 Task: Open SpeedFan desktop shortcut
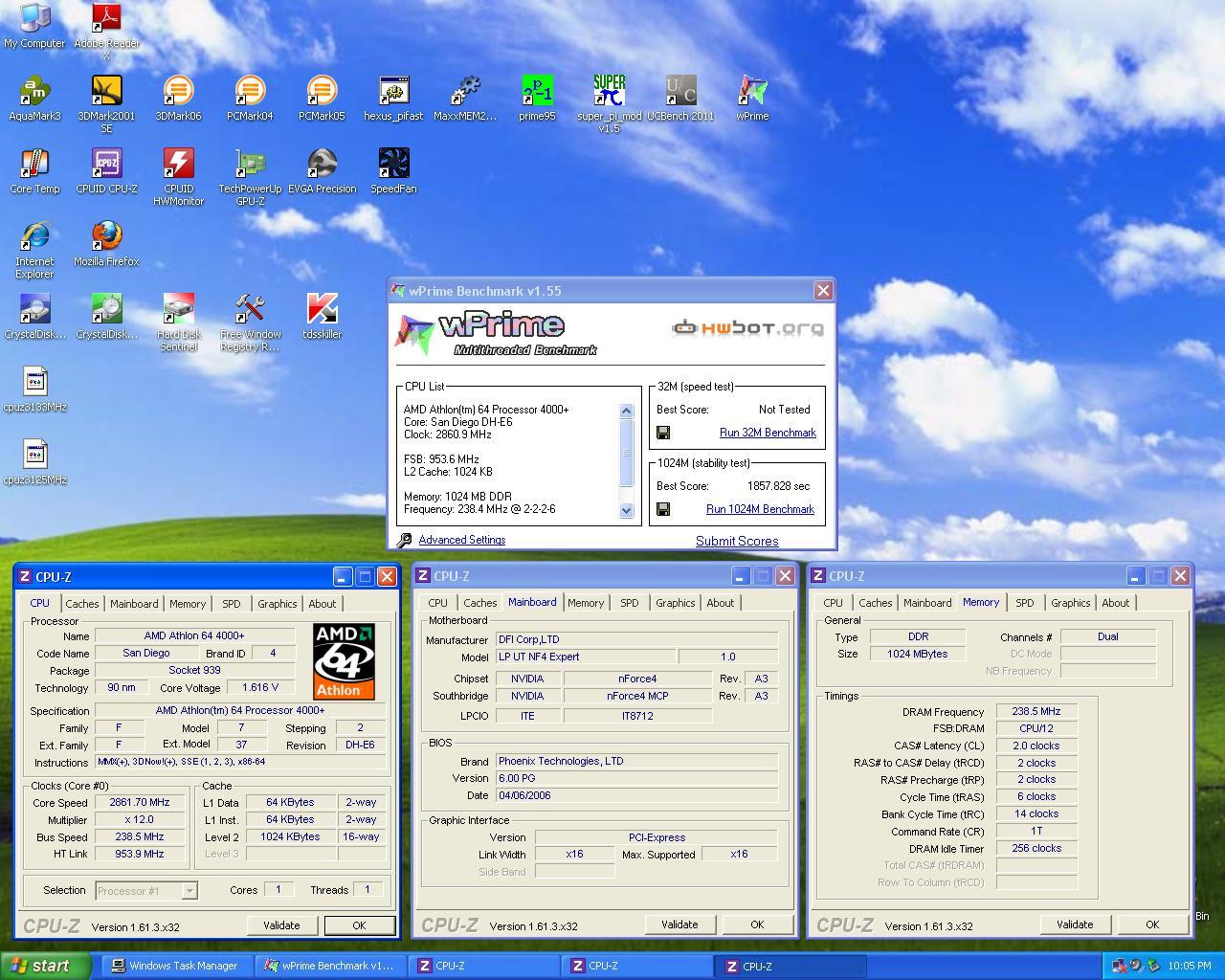pyautogui.click(x=393, y=169)
